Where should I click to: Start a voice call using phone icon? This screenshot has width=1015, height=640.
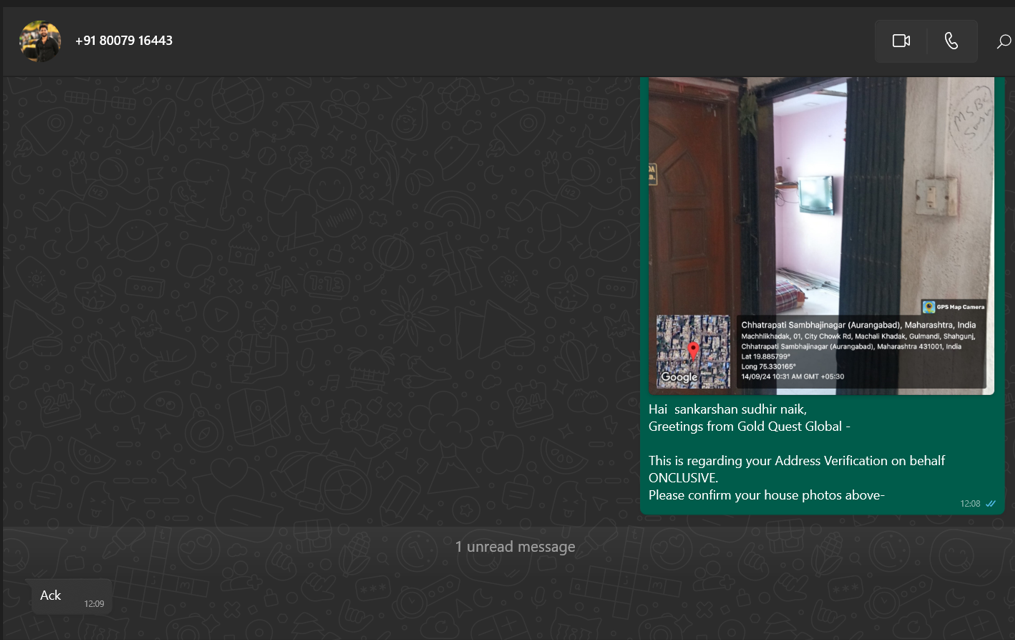coord(951,41)
